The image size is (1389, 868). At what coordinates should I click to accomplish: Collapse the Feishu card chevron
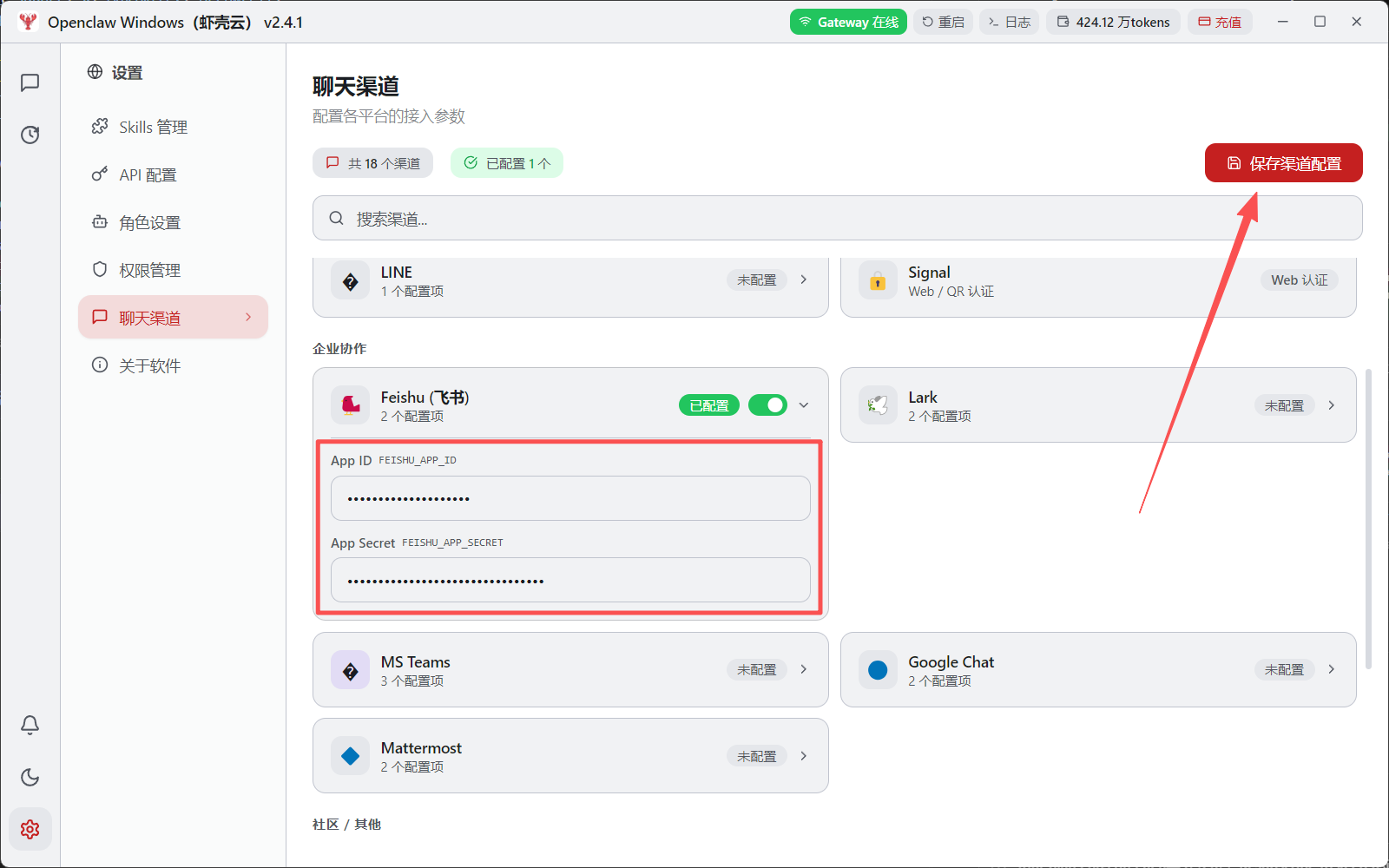pos(804,405)
